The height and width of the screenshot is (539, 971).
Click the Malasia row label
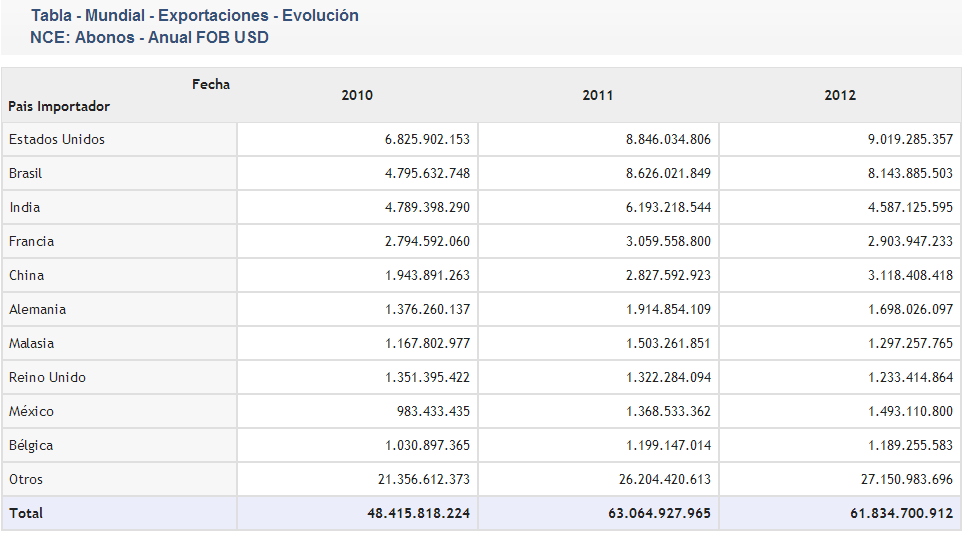click(x=32, y=343)
